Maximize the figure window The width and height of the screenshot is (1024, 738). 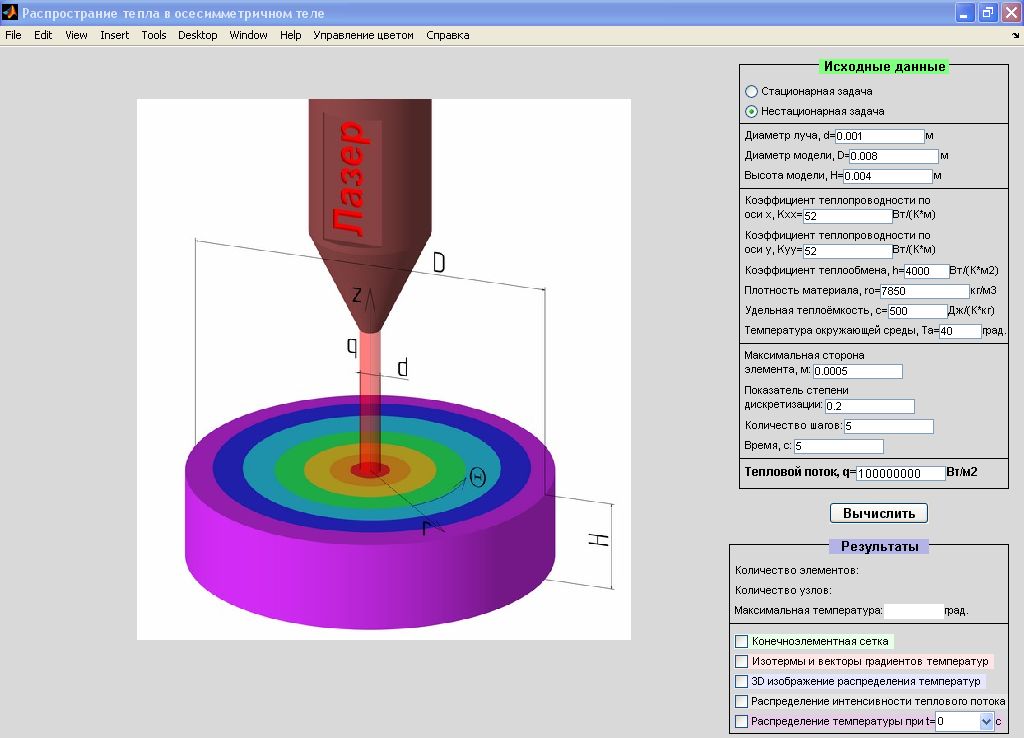[987, 13]
